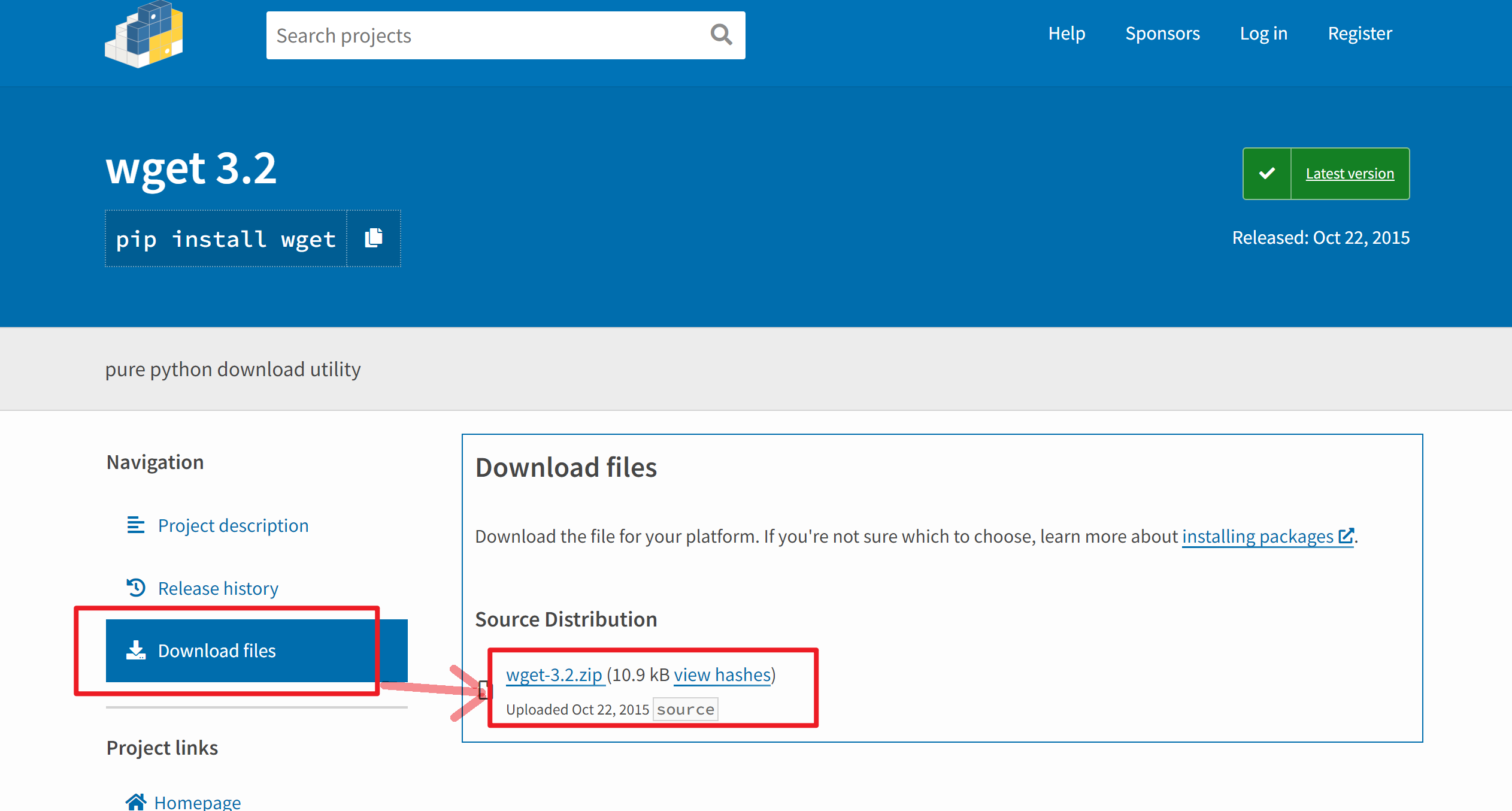The height and width of the screenshot is (811, 1512).
Task: Go to the Log in page
Action: [x=1263, y=34]
